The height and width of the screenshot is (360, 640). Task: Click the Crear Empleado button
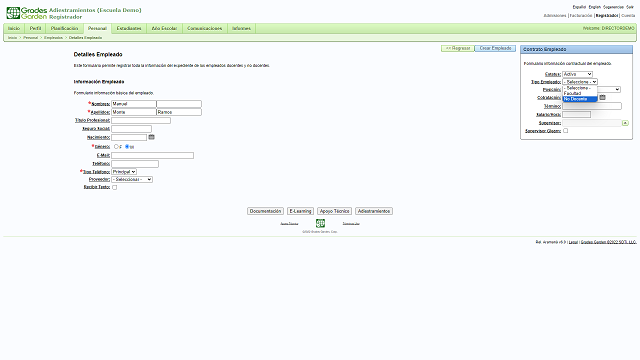click(495, 48)
